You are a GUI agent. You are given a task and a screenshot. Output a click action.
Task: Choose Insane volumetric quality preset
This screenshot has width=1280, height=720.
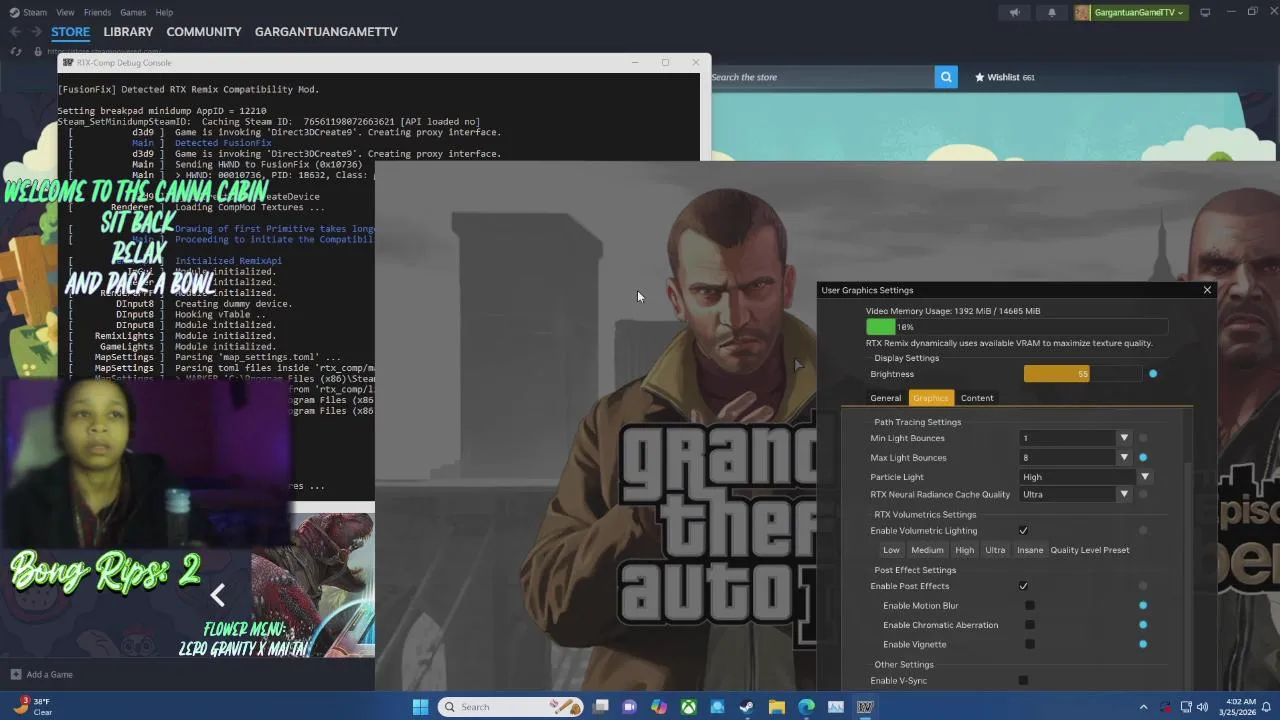pyautogui.click(x=1030, y=550)
